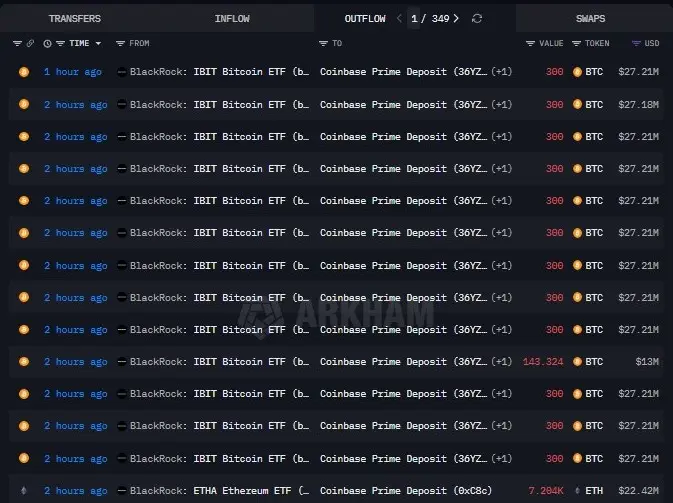
Task: Click the 300 value in the 1 hour ago row
Action: (x=554, y=72)
